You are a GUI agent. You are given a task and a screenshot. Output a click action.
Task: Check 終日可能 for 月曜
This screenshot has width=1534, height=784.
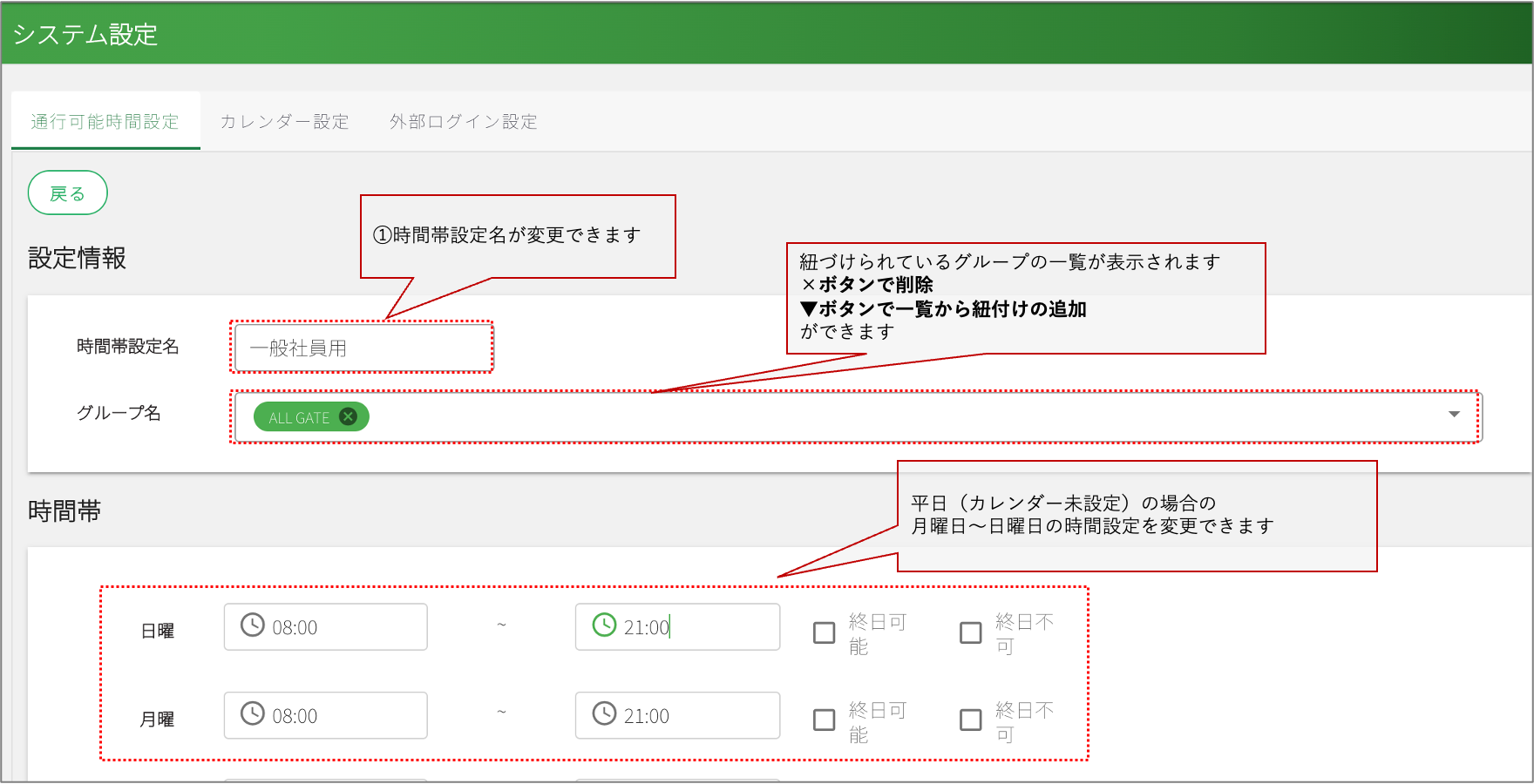[x=824, y=720]
